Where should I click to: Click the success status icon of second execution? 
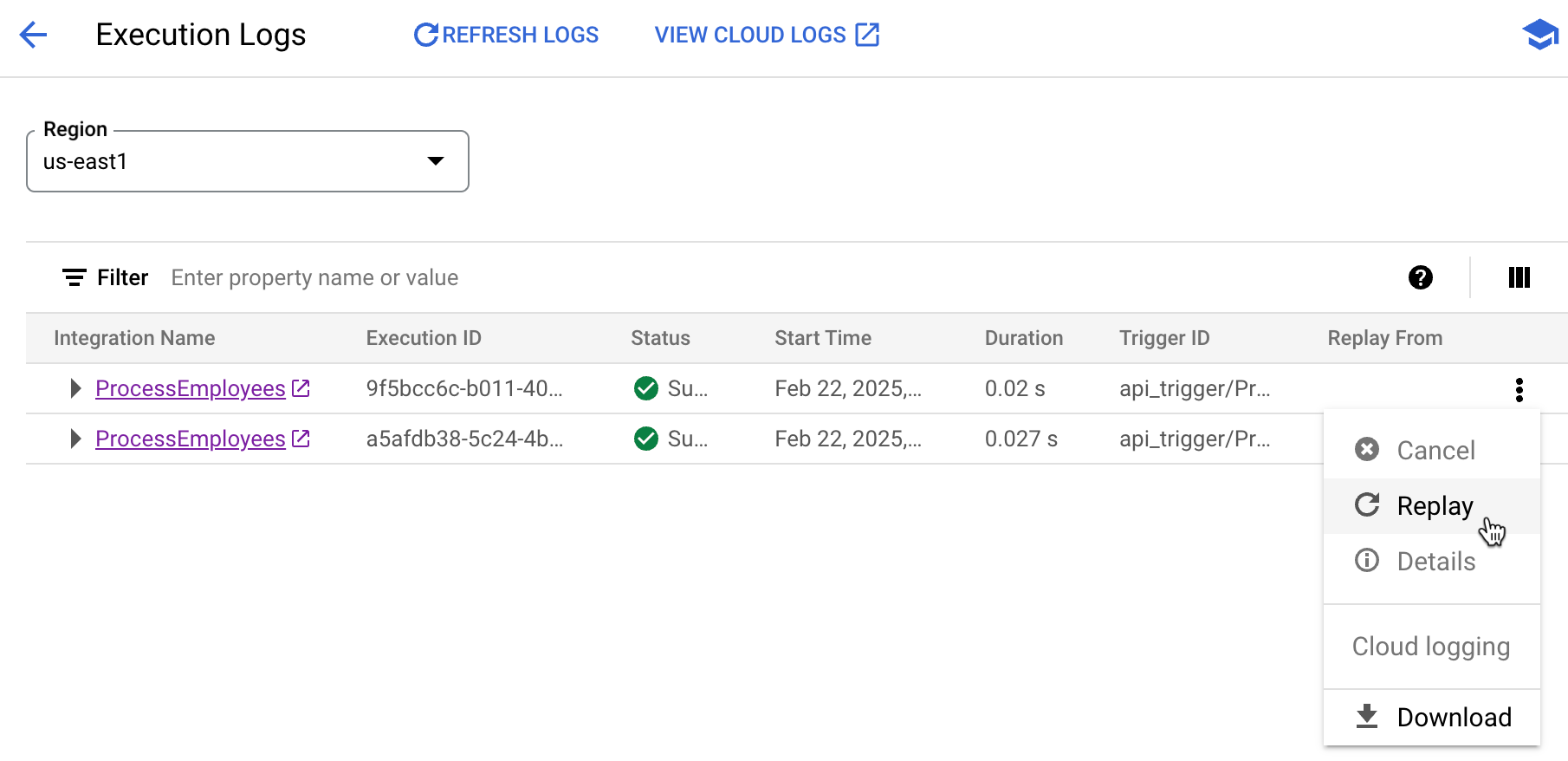[645, 439]
